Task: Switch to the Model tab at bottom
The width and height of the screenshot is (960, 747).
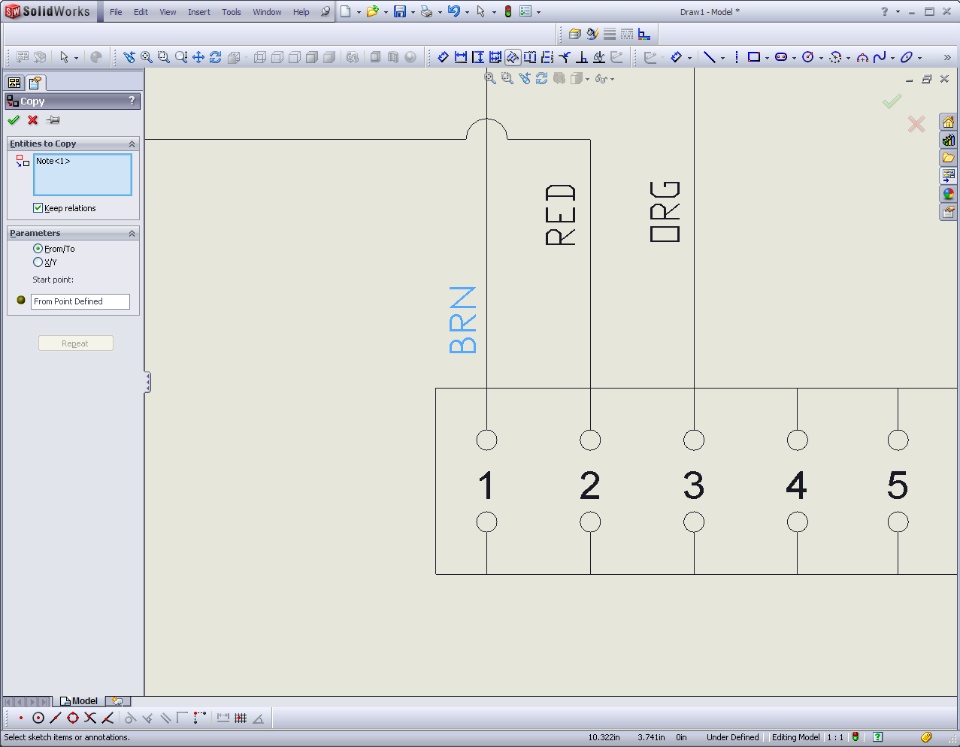Action: coord(79,701)
